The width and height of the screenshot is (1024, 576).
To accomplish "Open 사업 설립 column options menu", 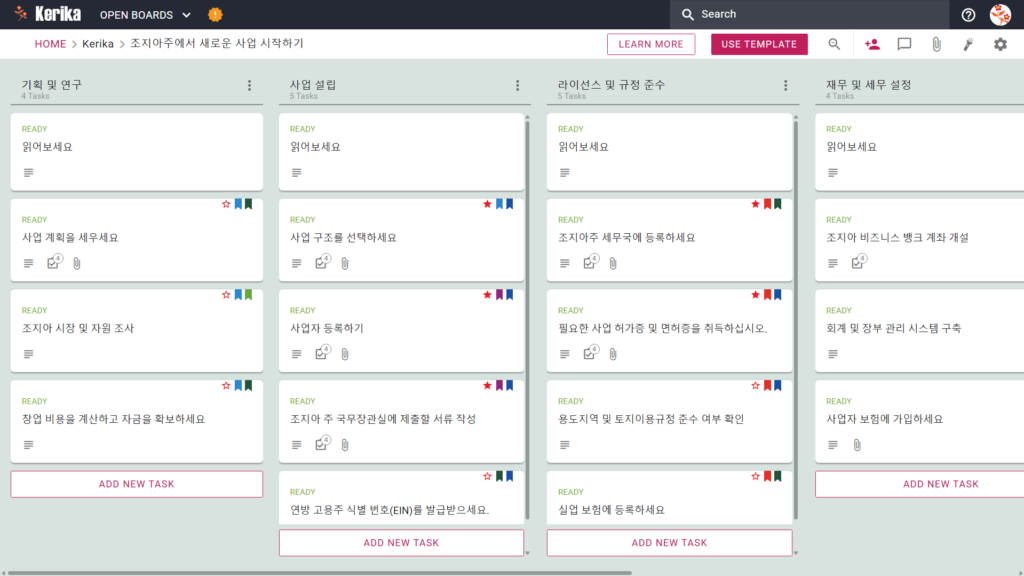I will (x=517, y=86).
